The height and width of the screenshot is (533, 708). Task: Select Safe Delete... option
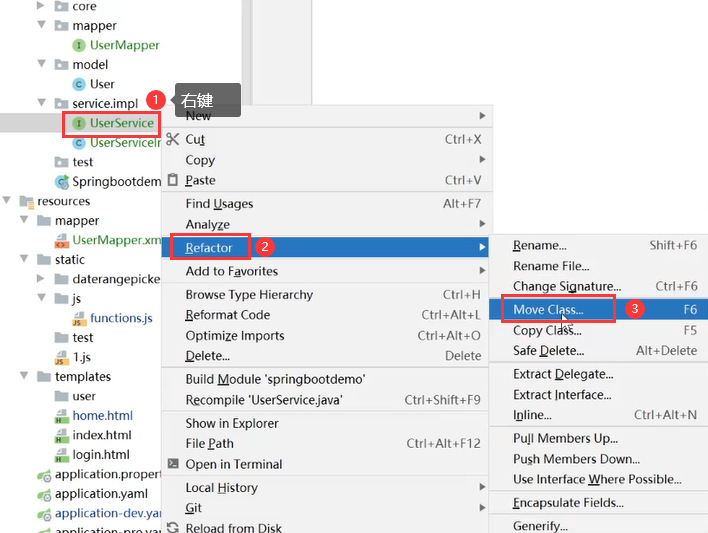pos(599,351)
